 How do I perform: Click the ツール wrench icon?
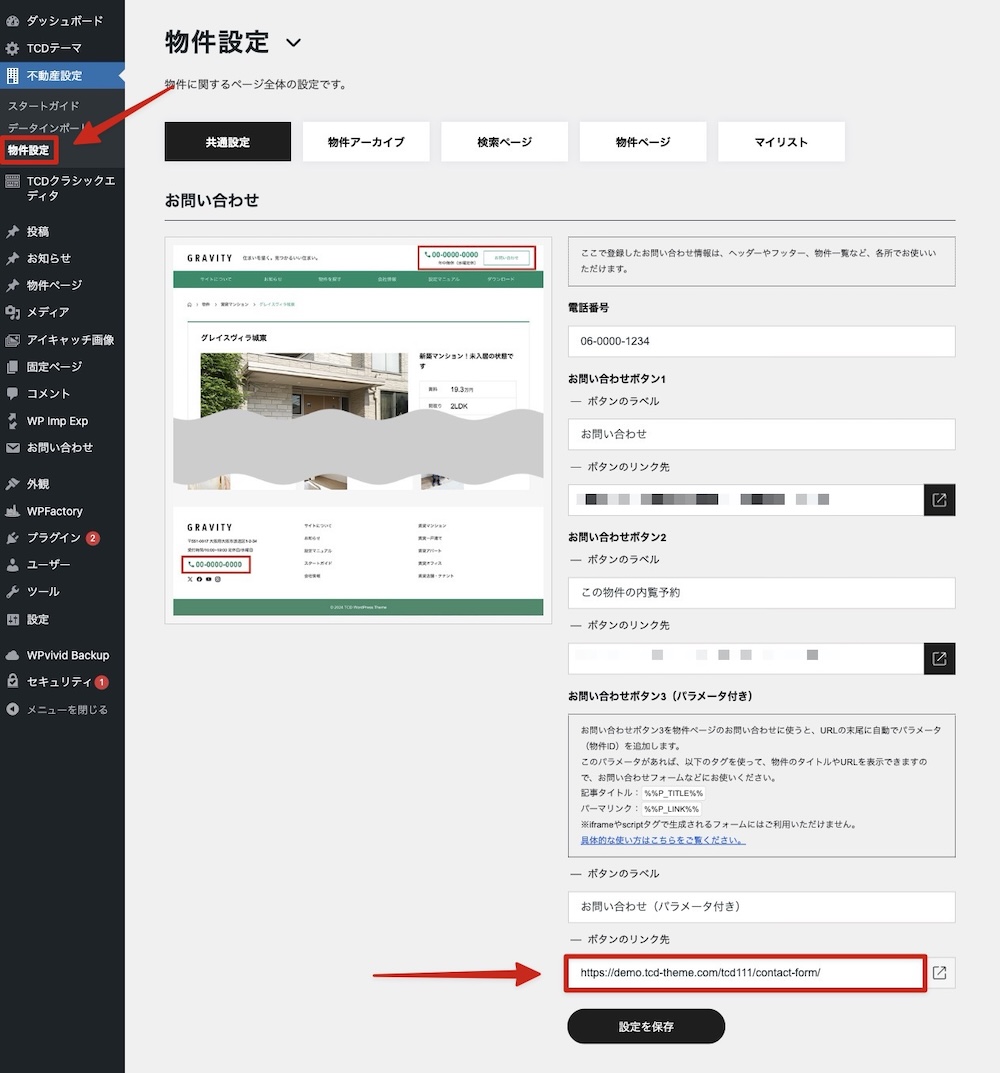[12, 592]
